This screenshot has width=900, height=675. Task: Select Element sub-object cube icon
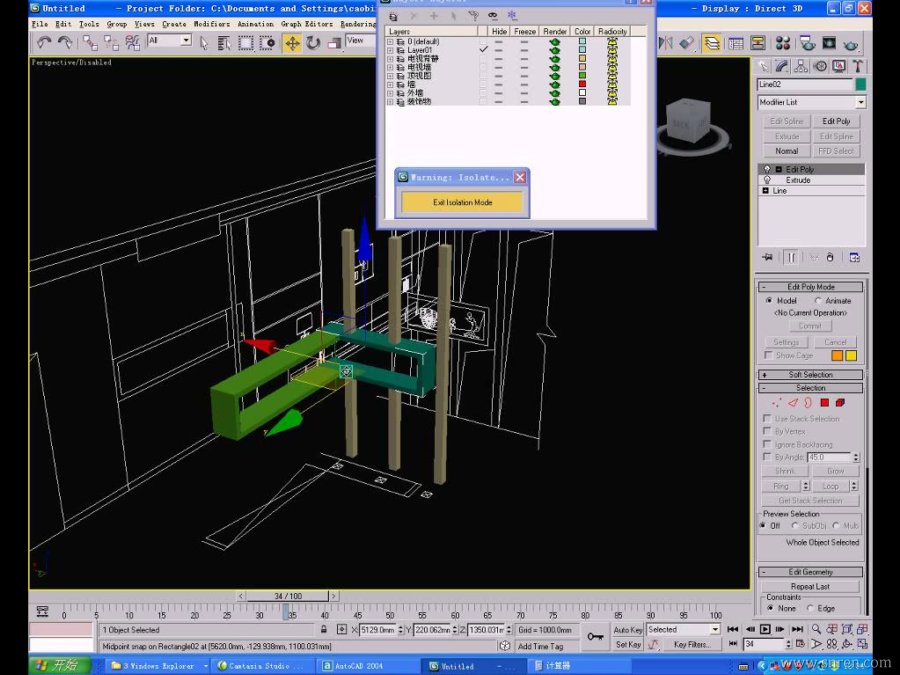(840, 403)
